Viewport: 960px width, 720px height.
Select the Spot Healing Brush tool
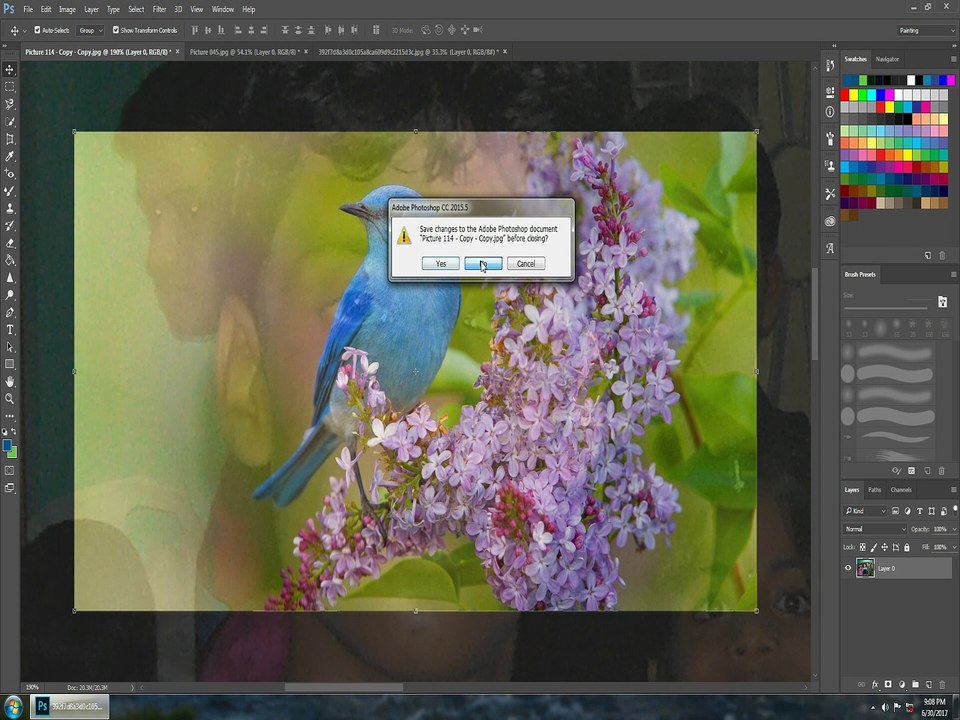point(10,174)
